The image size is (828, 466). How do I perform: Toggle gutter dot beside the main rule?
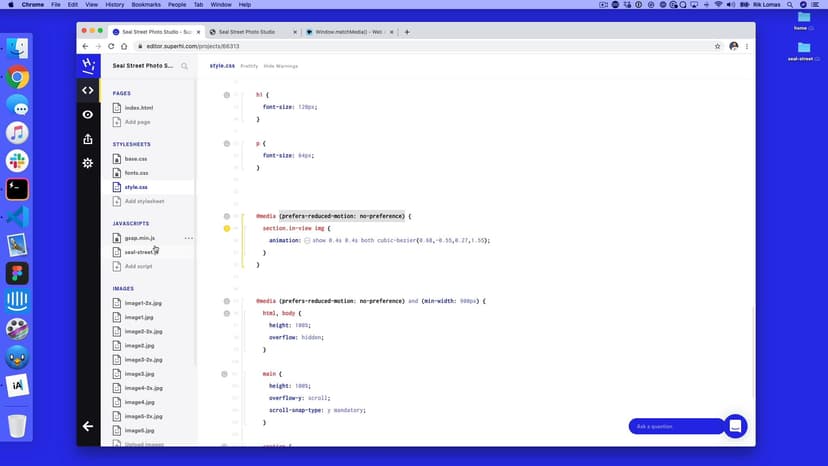point(227,374)
